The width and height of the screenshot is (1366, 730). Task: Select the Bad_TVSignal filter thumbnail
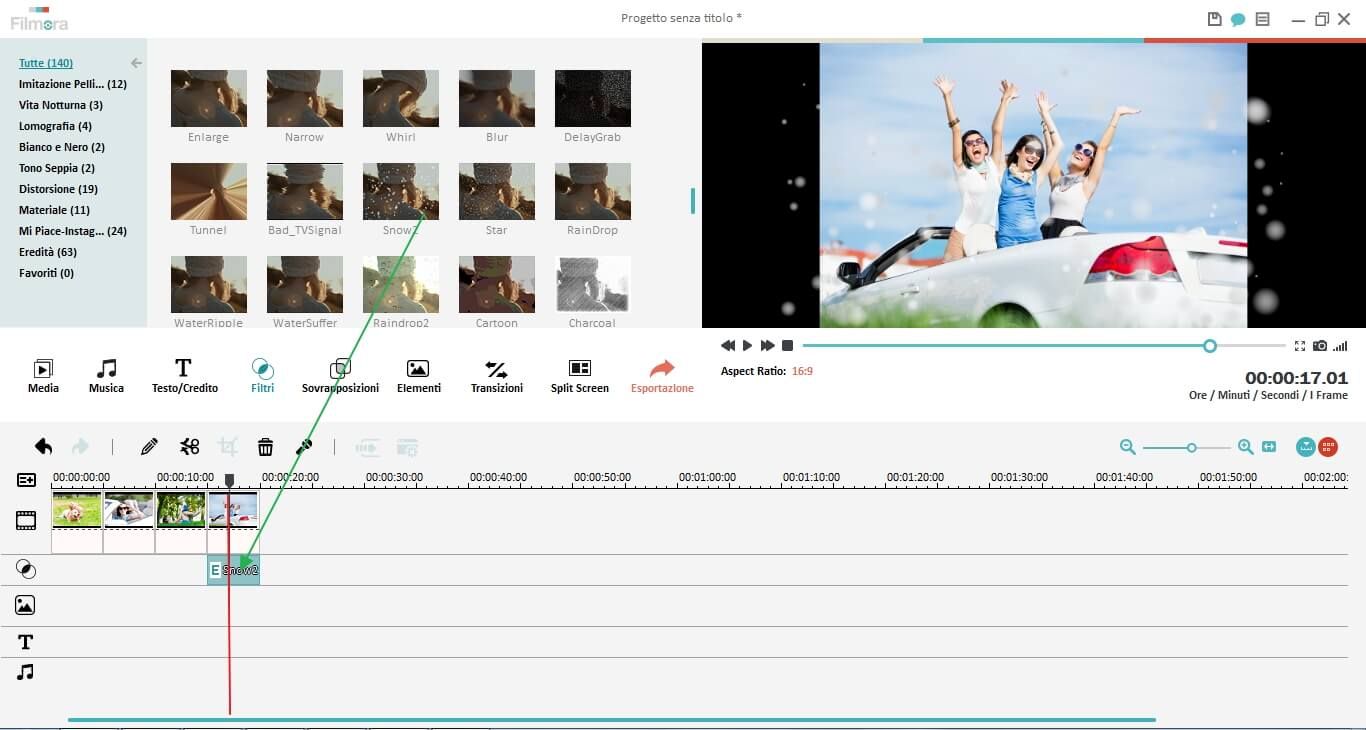pyautogui.click(x=305, y=191)
